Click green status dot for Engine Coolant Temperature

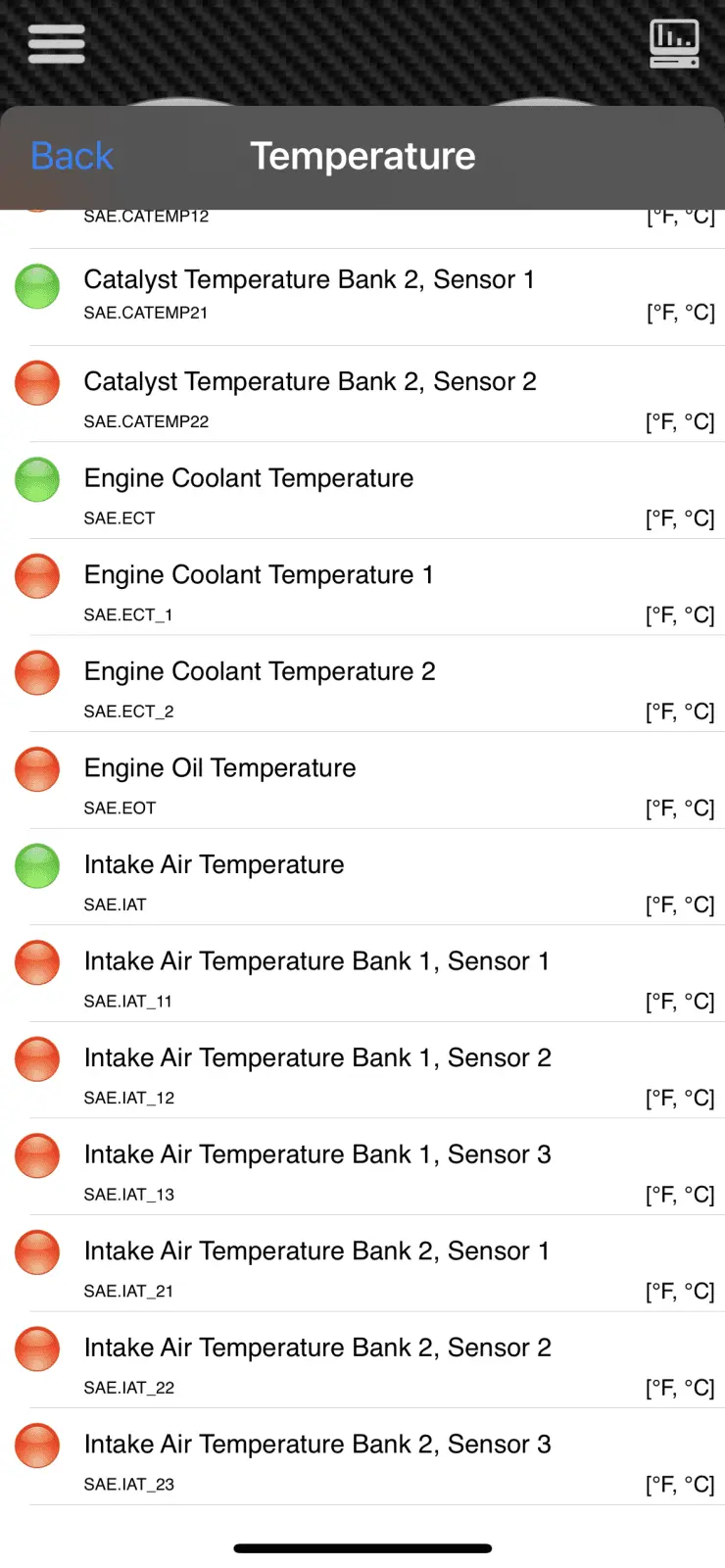click(x=37, y=480)
